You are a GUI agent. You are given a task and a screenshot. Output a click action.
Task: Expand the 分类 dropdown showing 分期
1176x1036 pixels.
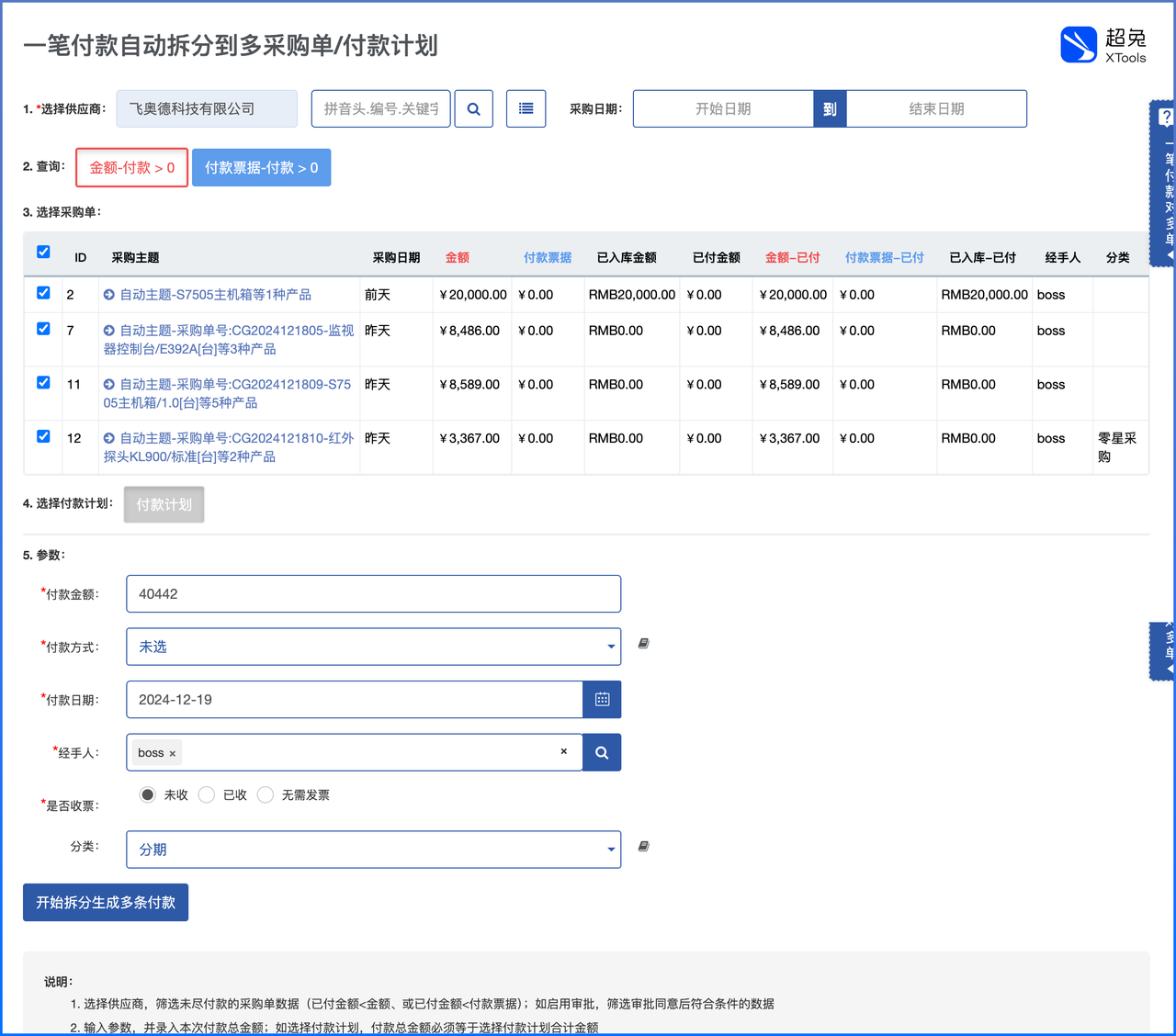[373, 850]
